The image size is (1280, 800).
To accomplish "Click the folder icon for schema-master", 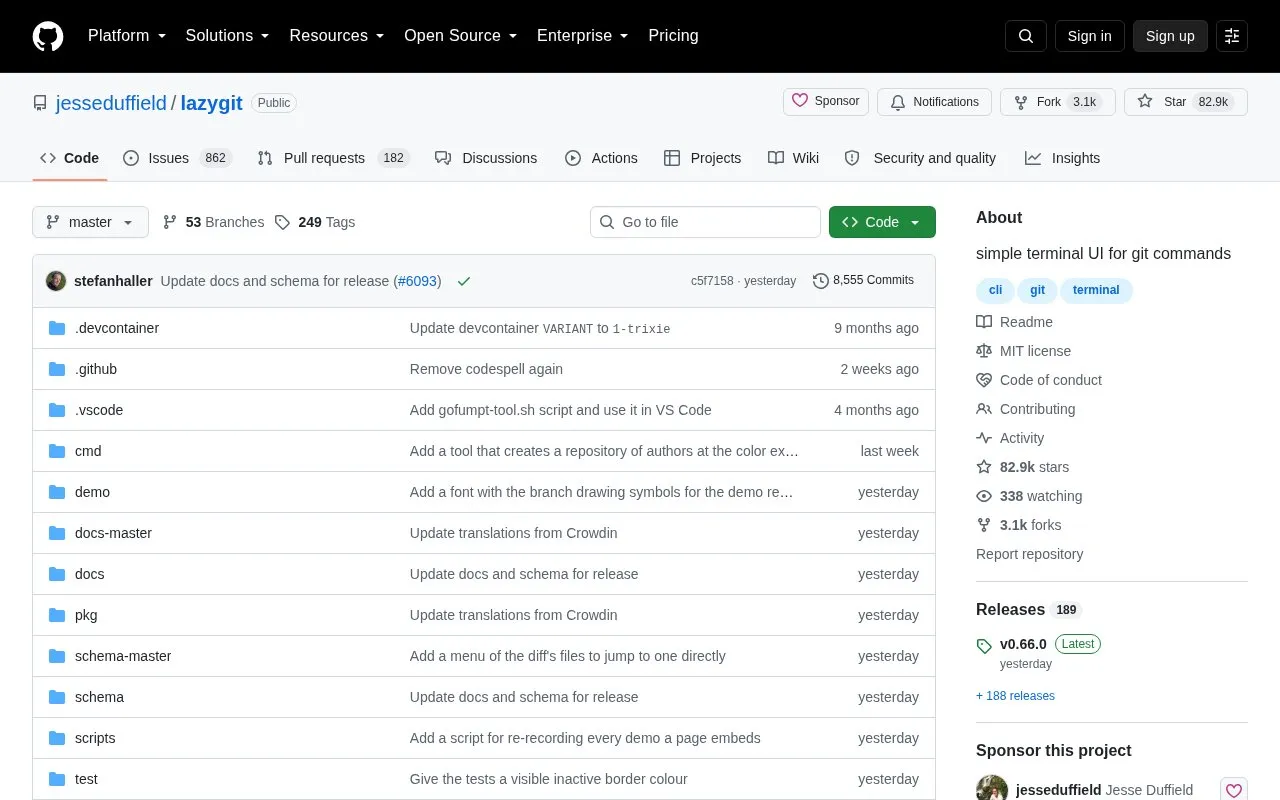I will [57, 656].
